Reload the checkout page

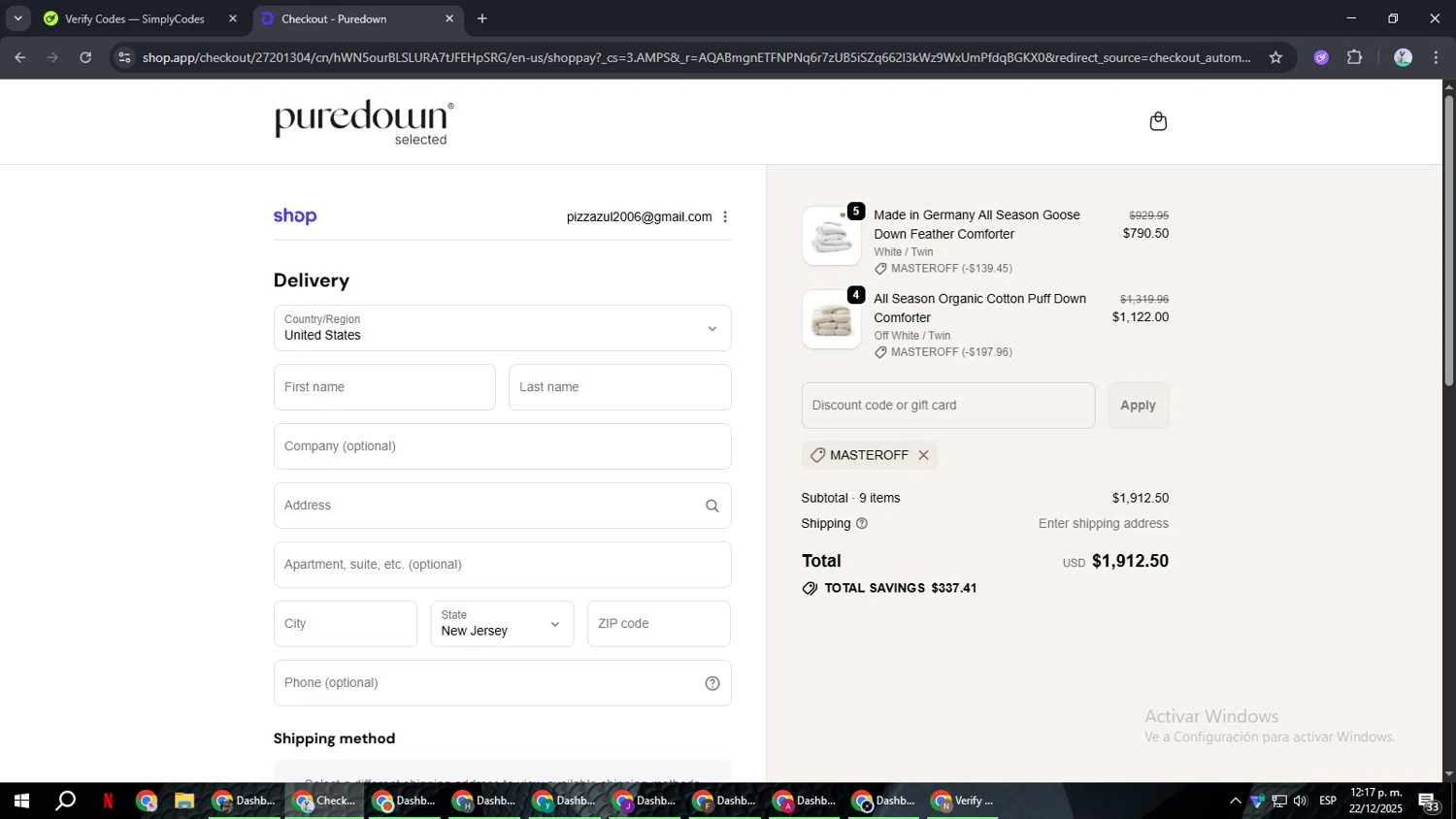(85, 57)
